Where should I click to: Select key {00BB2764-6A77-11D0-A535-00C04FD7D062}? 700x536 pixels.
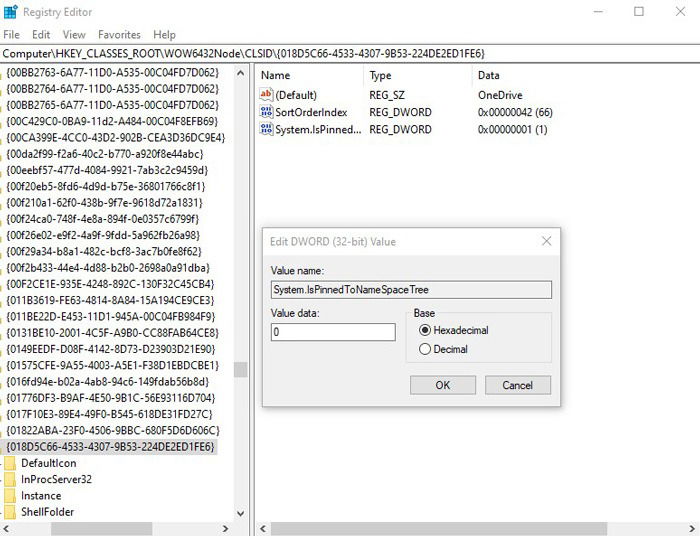coord(112,89)
